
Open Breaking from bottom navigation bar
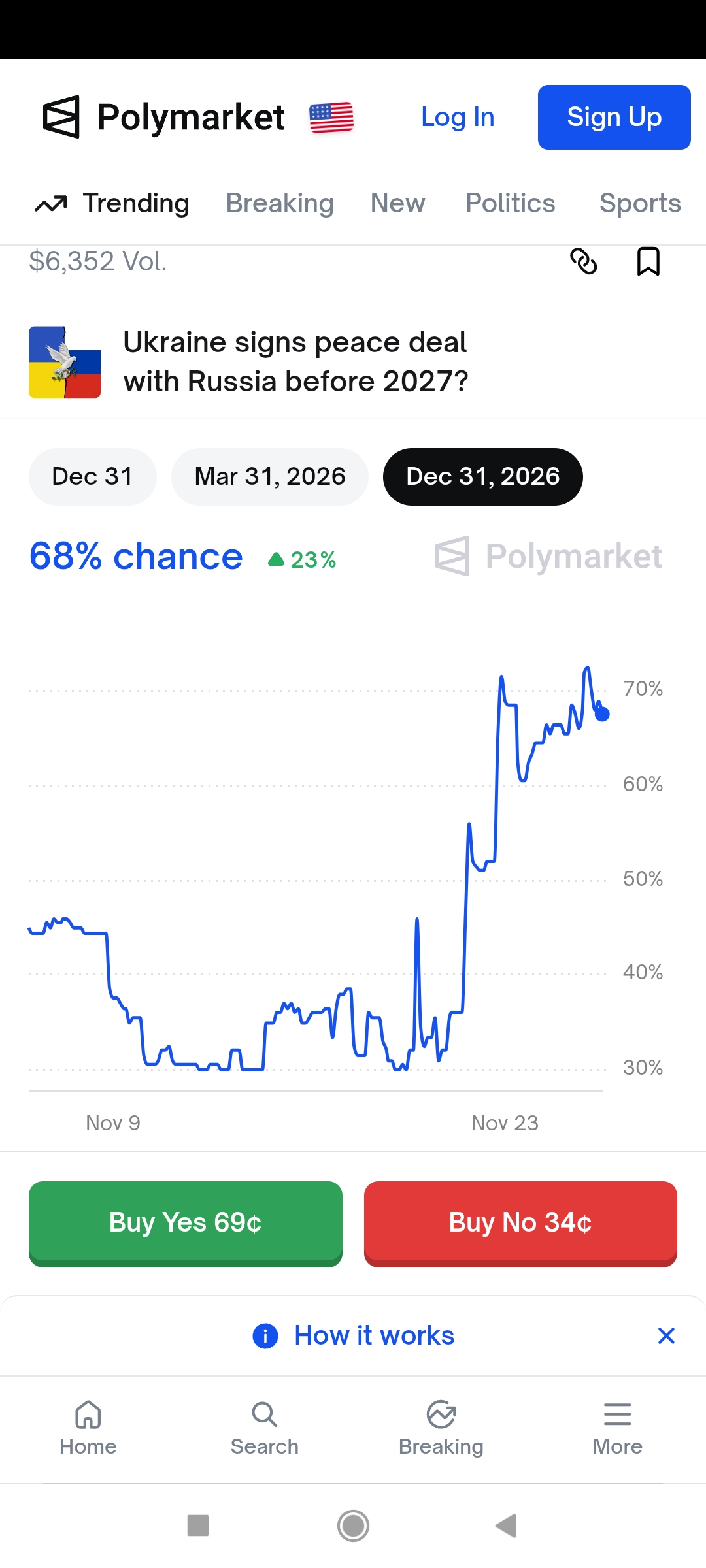coord(441,1428)
